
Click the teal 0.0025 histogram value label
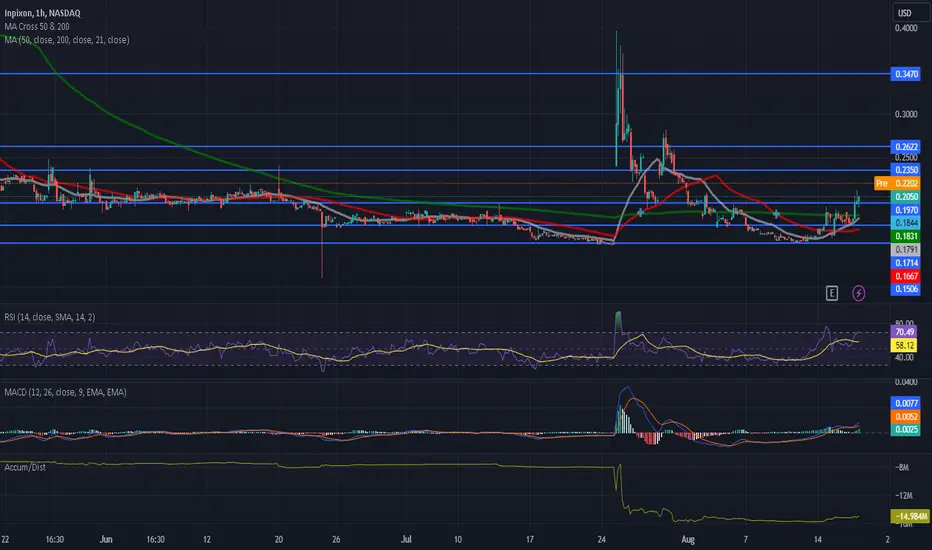906,429
